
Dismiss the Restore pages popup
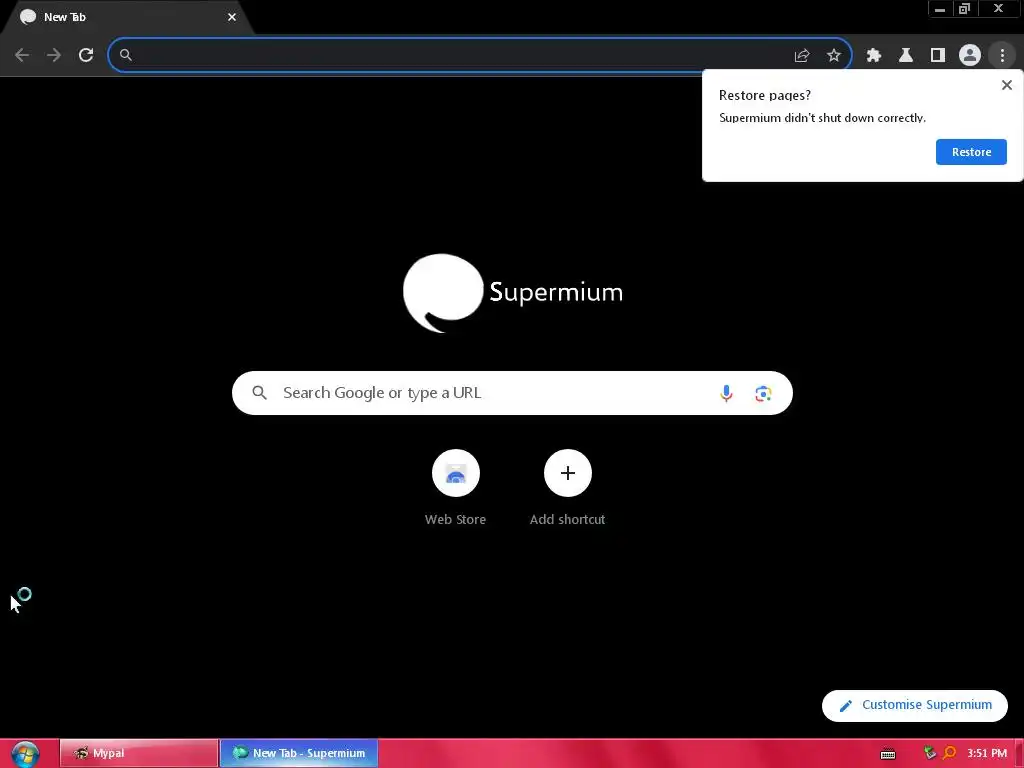click(1006, 85)
